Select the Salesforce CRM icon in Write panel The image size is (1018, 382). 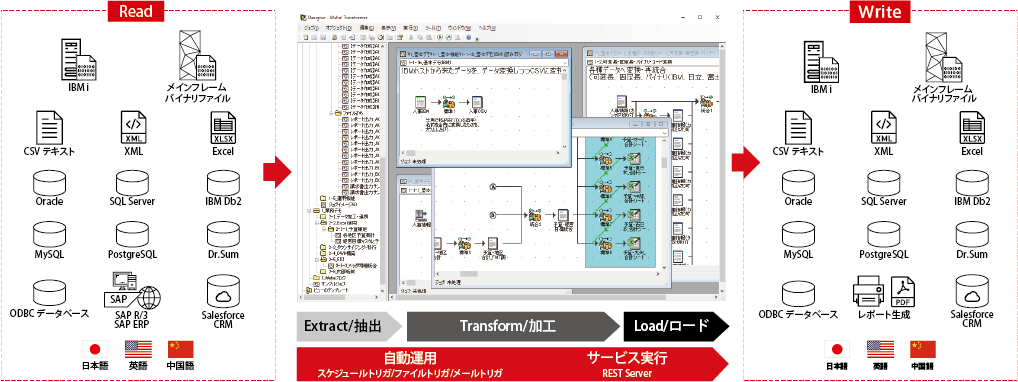click(972, 291)
